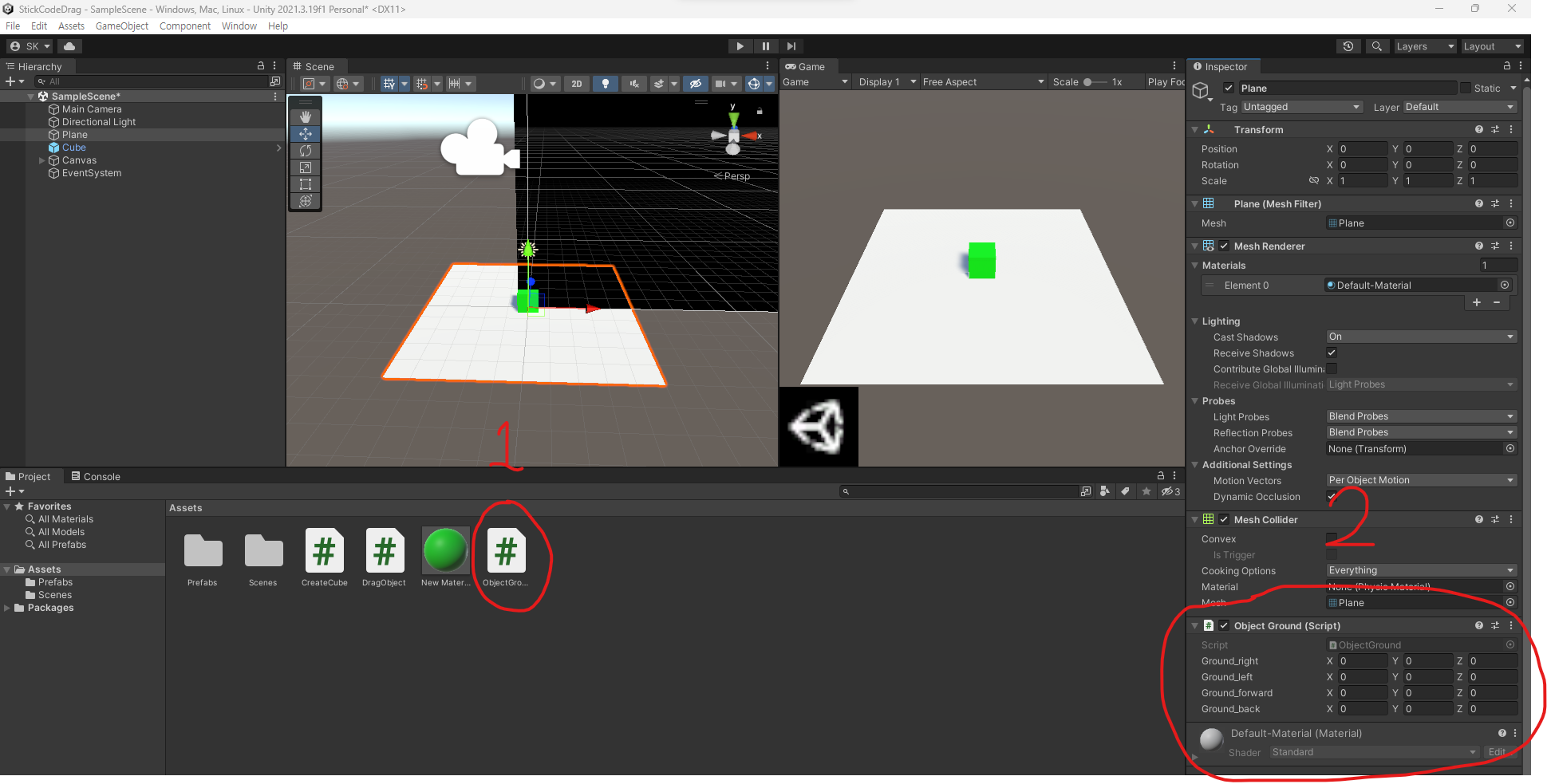
Task: Toggle the Static checkbox
Action: pyautogui.click(x=1466, y=89)
